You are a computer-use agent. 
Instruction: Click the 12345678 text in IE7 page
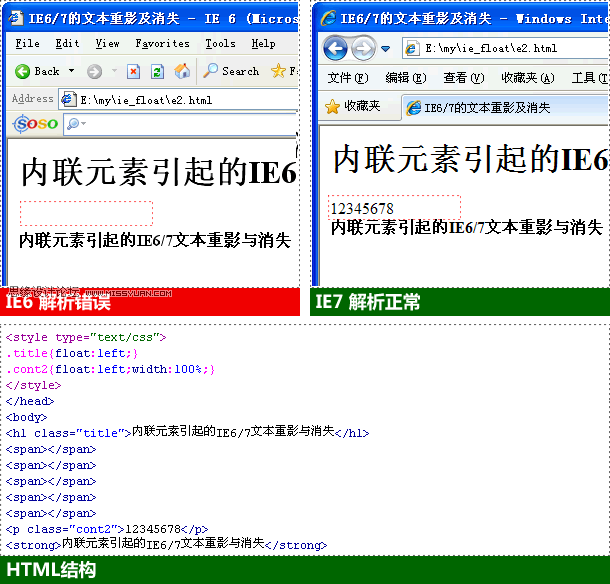tap(362, 209)
